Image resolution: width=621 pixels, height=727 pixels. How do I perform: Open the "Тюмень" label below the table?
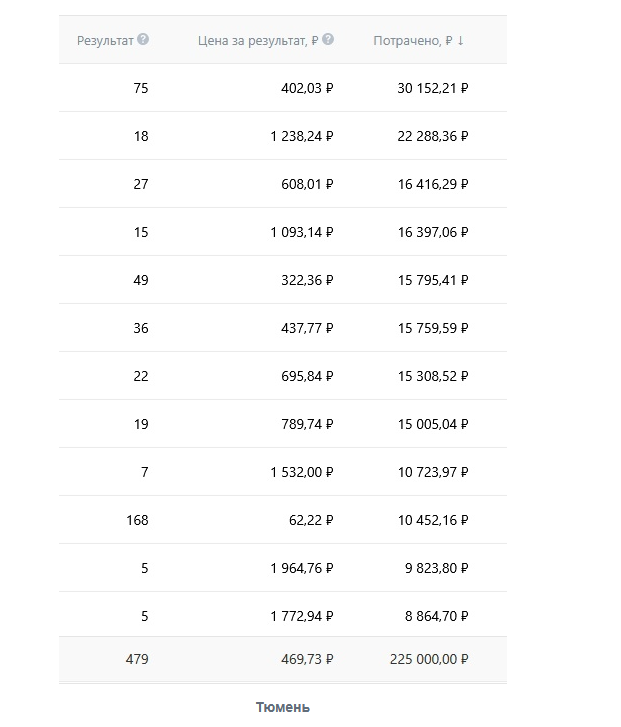pyautogui.click(x=283, y=707)
